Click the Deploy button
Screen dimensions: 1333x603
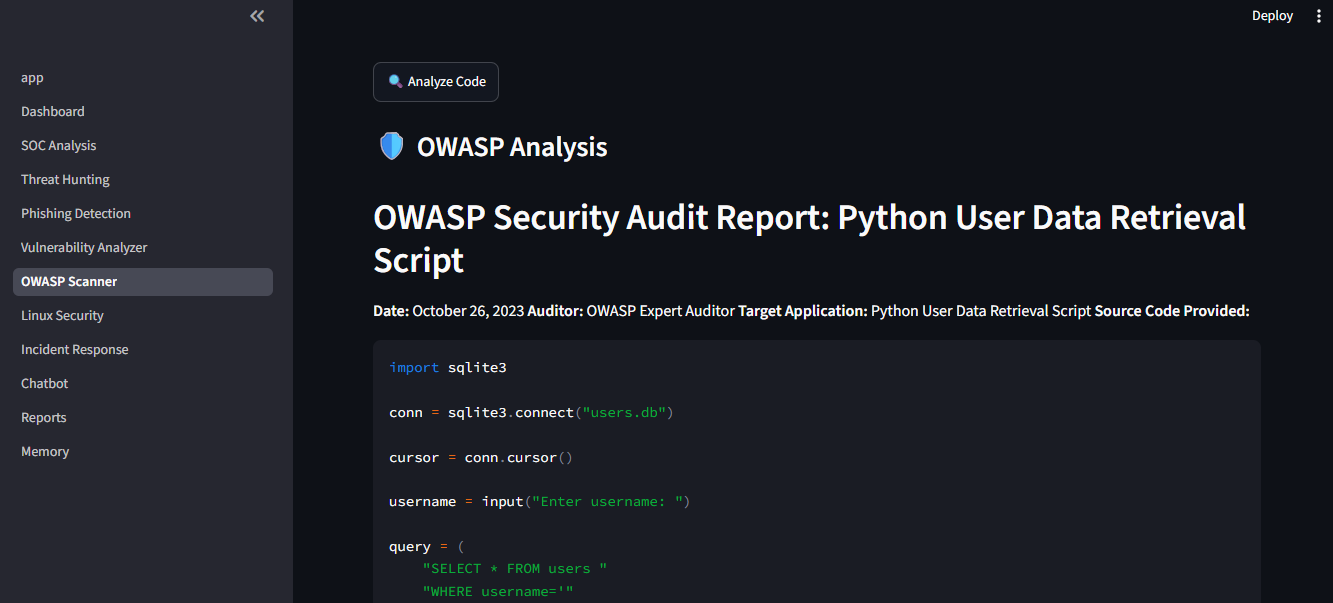point(1272,16)
